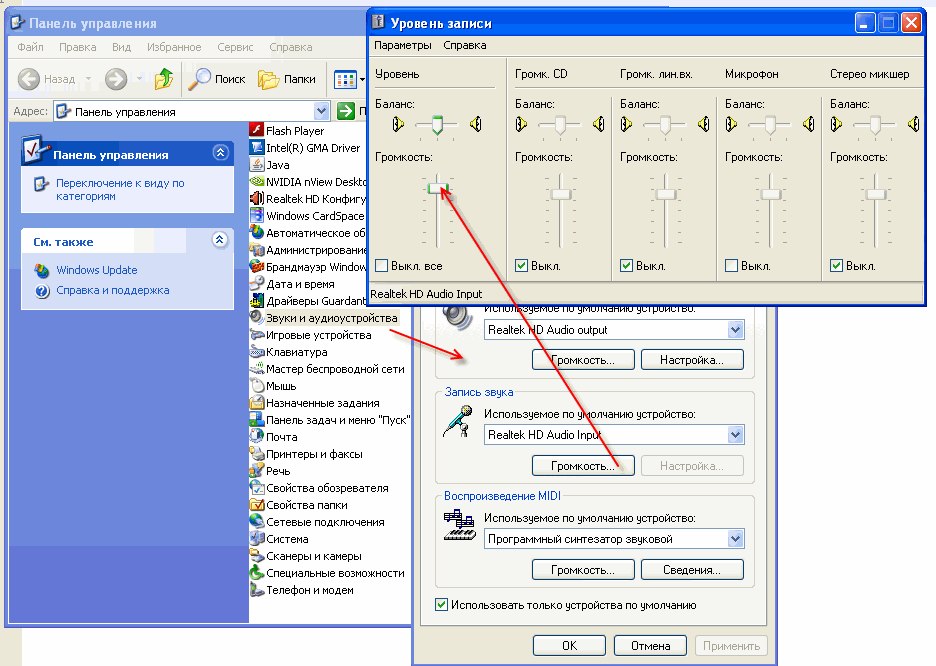Image resolution: width=936 pixels, height=666 pixels.
Task: Click the Поиск toolbar button
Action: tap(217, 79)
